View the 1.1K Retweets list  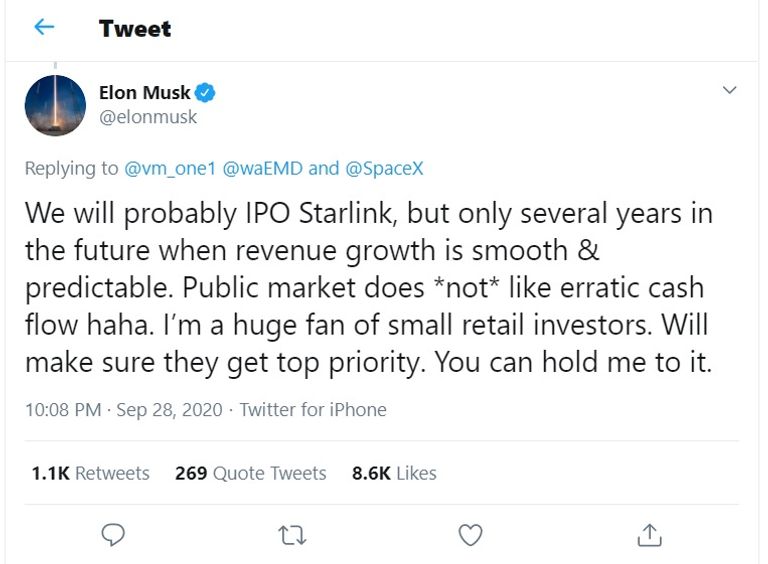pos(90,473)
